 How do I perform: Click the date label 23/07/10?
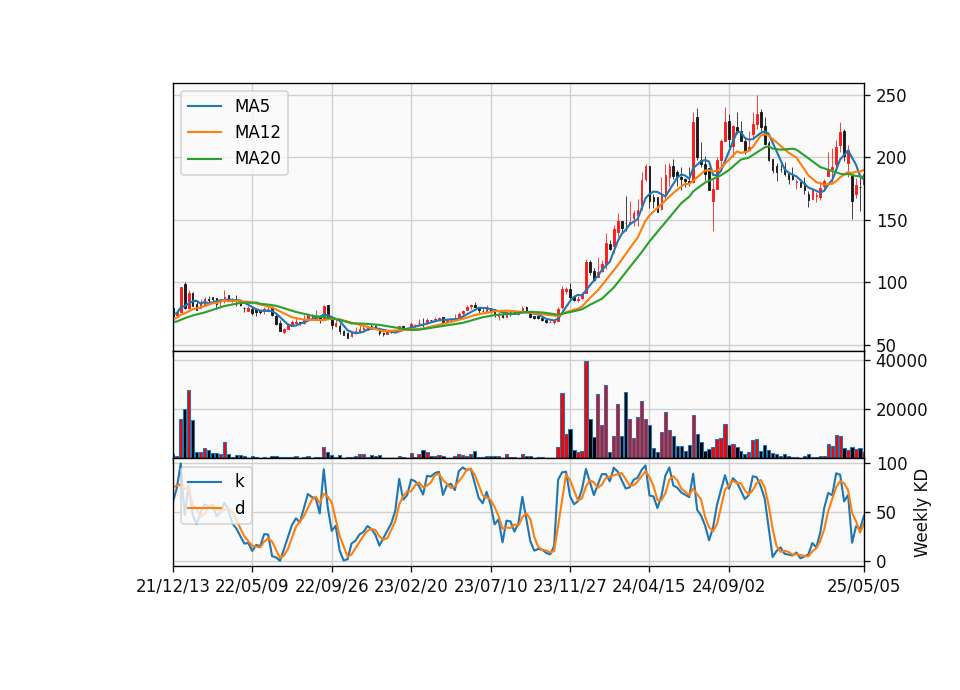490,586
